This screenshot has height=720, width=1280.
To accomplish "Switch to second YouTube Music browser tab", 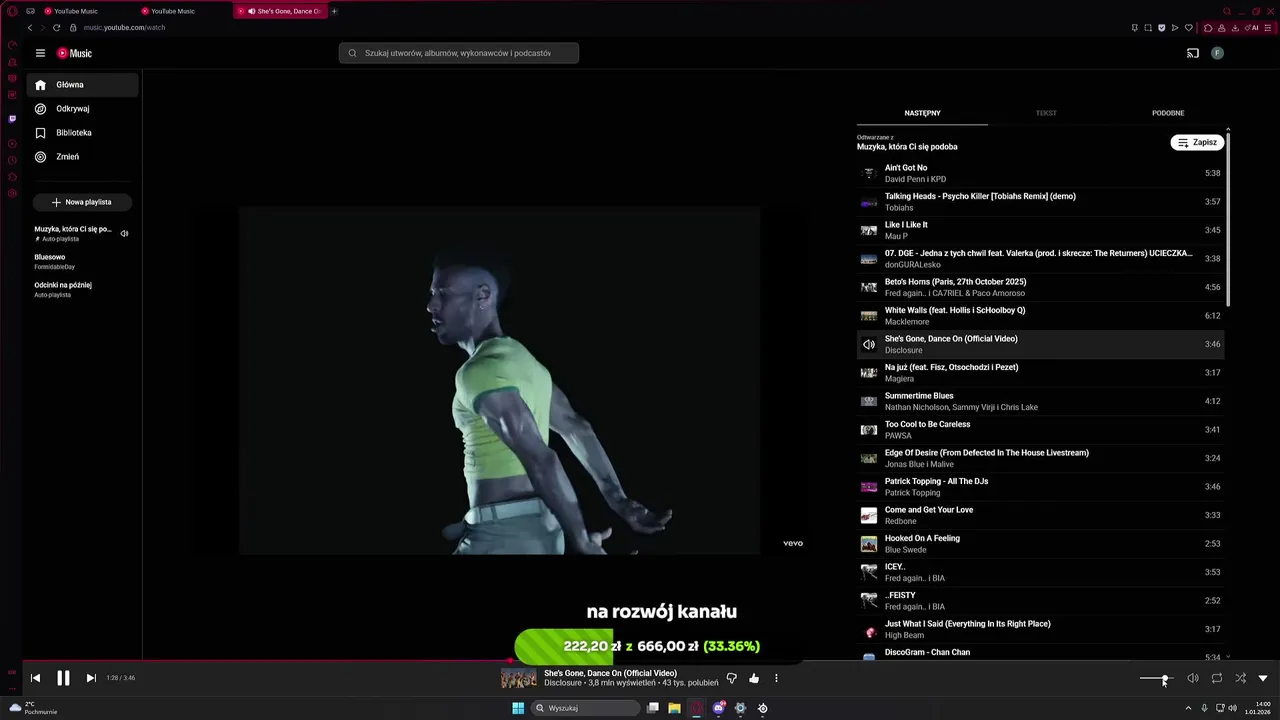I will (x=173, y=11).
